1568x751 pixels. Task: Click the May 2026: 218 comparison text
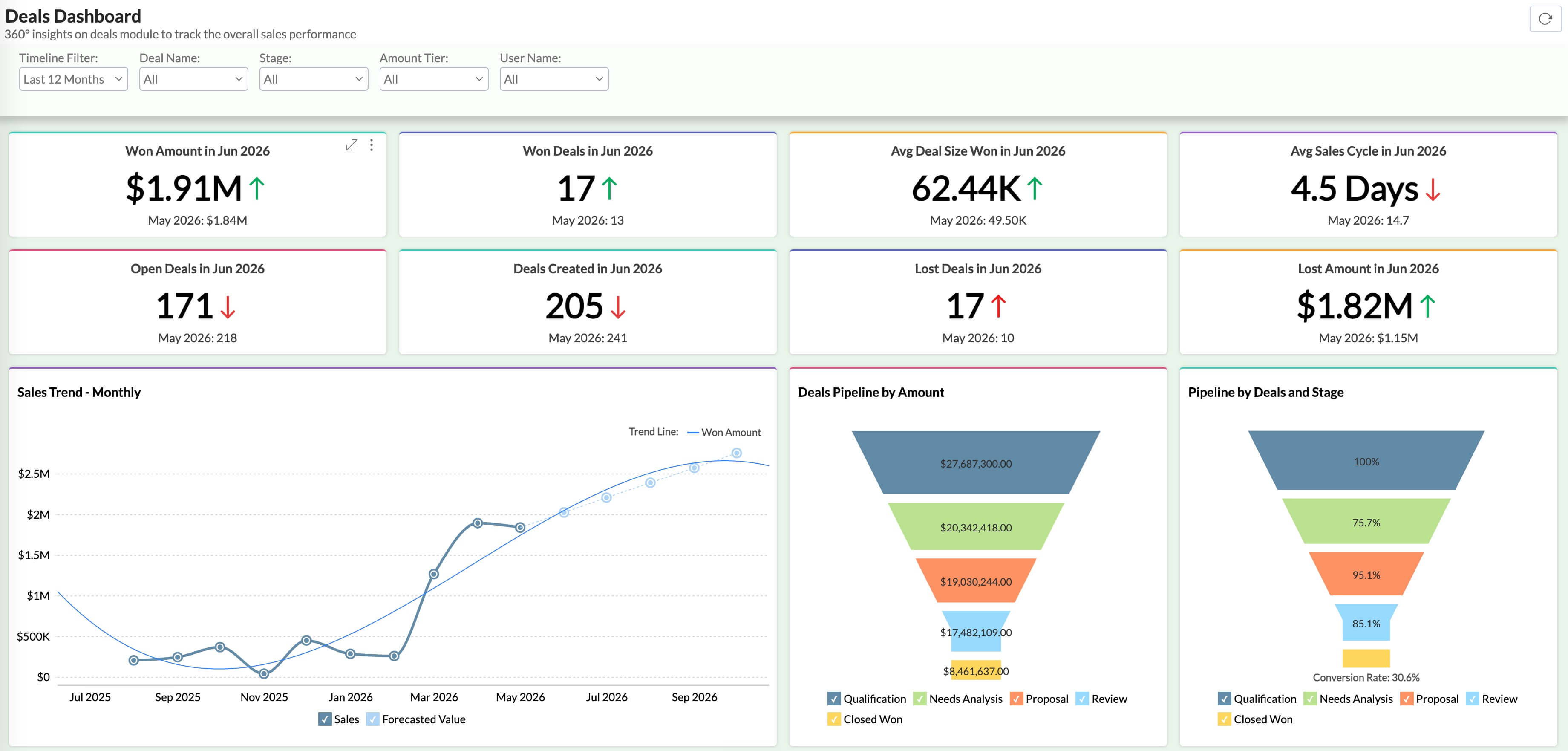tap(197, 338)
